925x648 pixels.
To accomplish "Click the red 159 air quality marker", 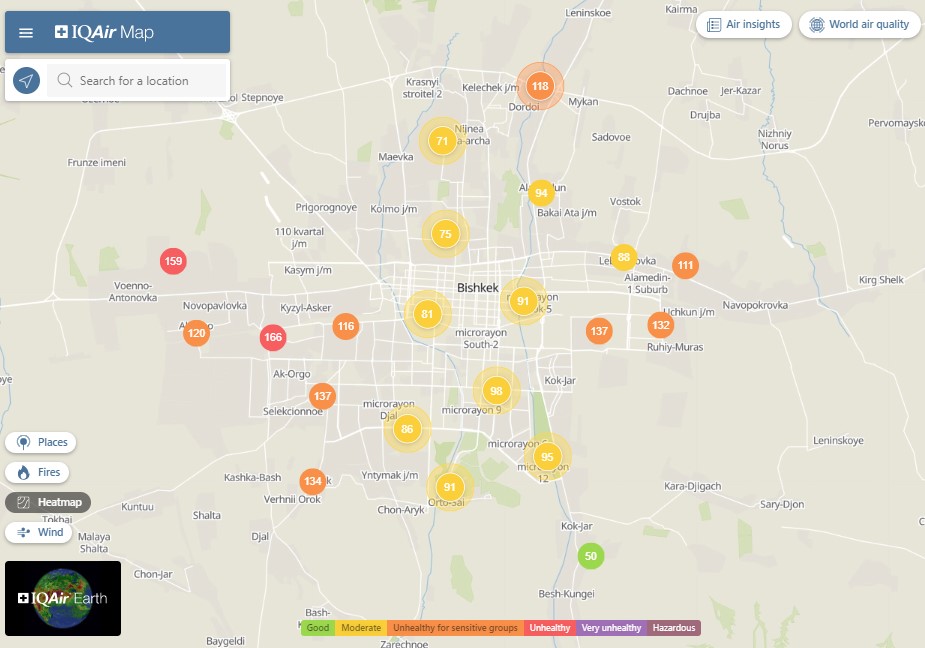I will click(x=173, y=262).
